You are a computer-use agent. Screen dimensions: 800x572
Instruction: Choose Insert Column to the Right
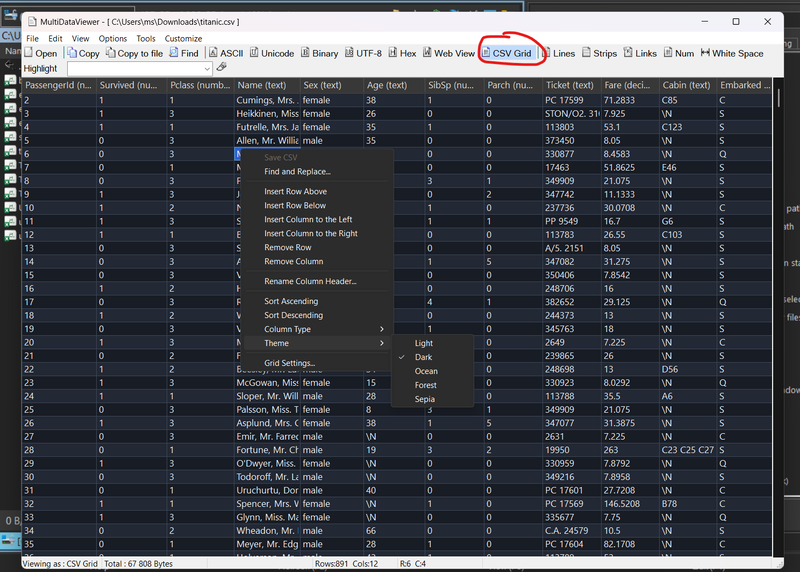click(316, 233)
